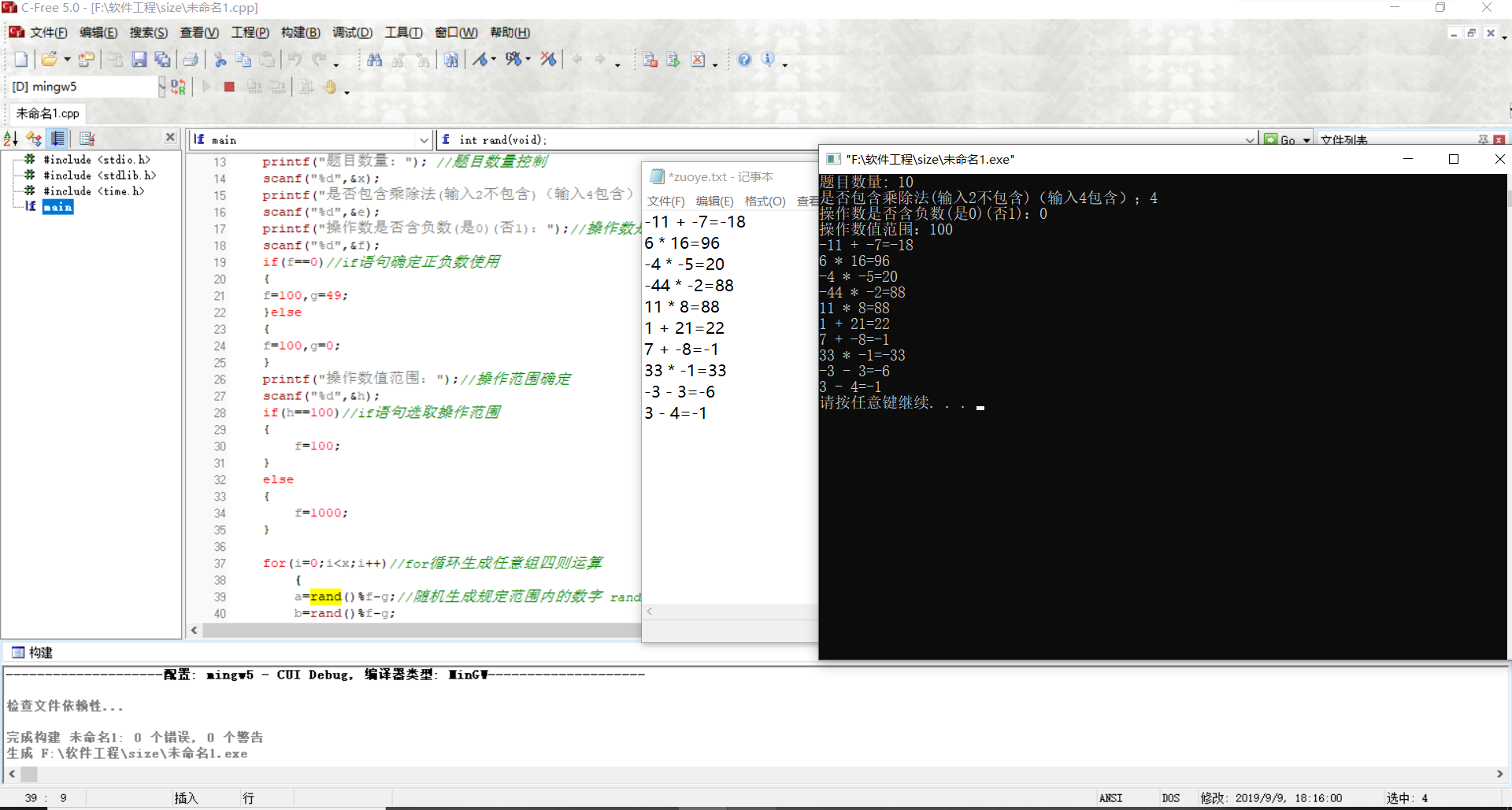Switch to the 未命名1.cpp tab
The width and height of the screenshot is (1512, 810).
(x=47, y=113)
